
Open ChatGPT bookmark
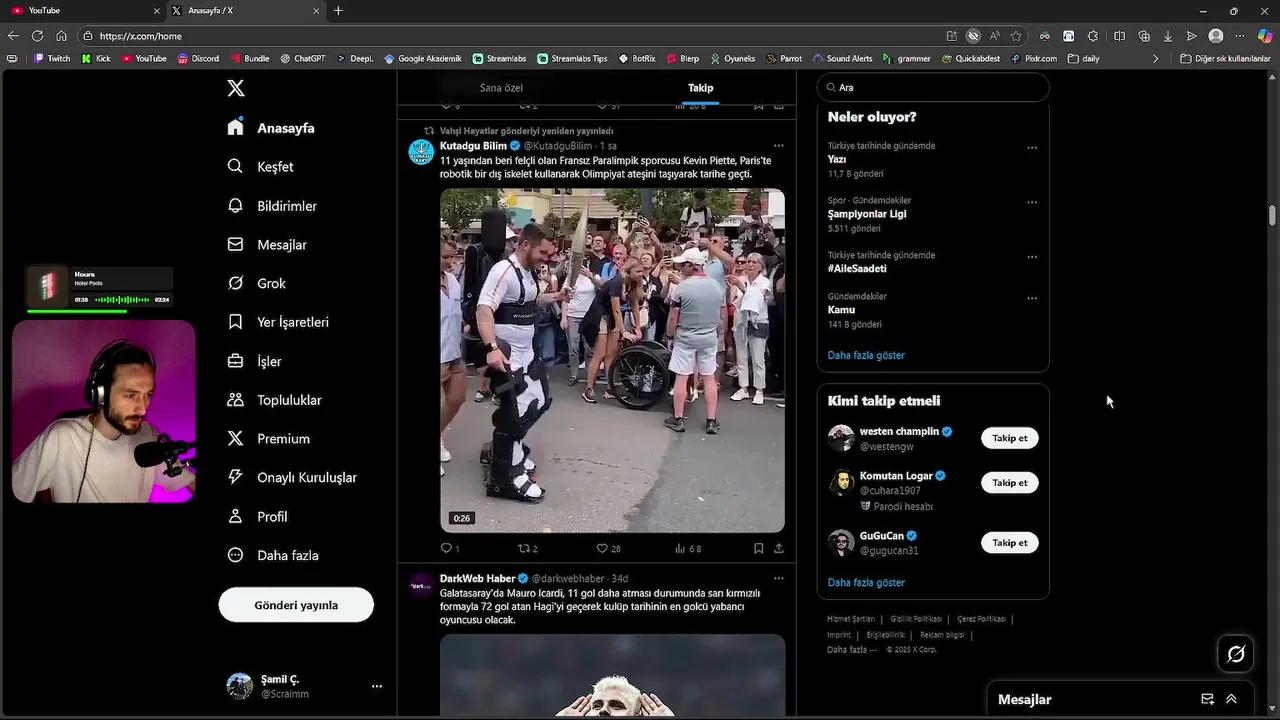tap(302, 59)
